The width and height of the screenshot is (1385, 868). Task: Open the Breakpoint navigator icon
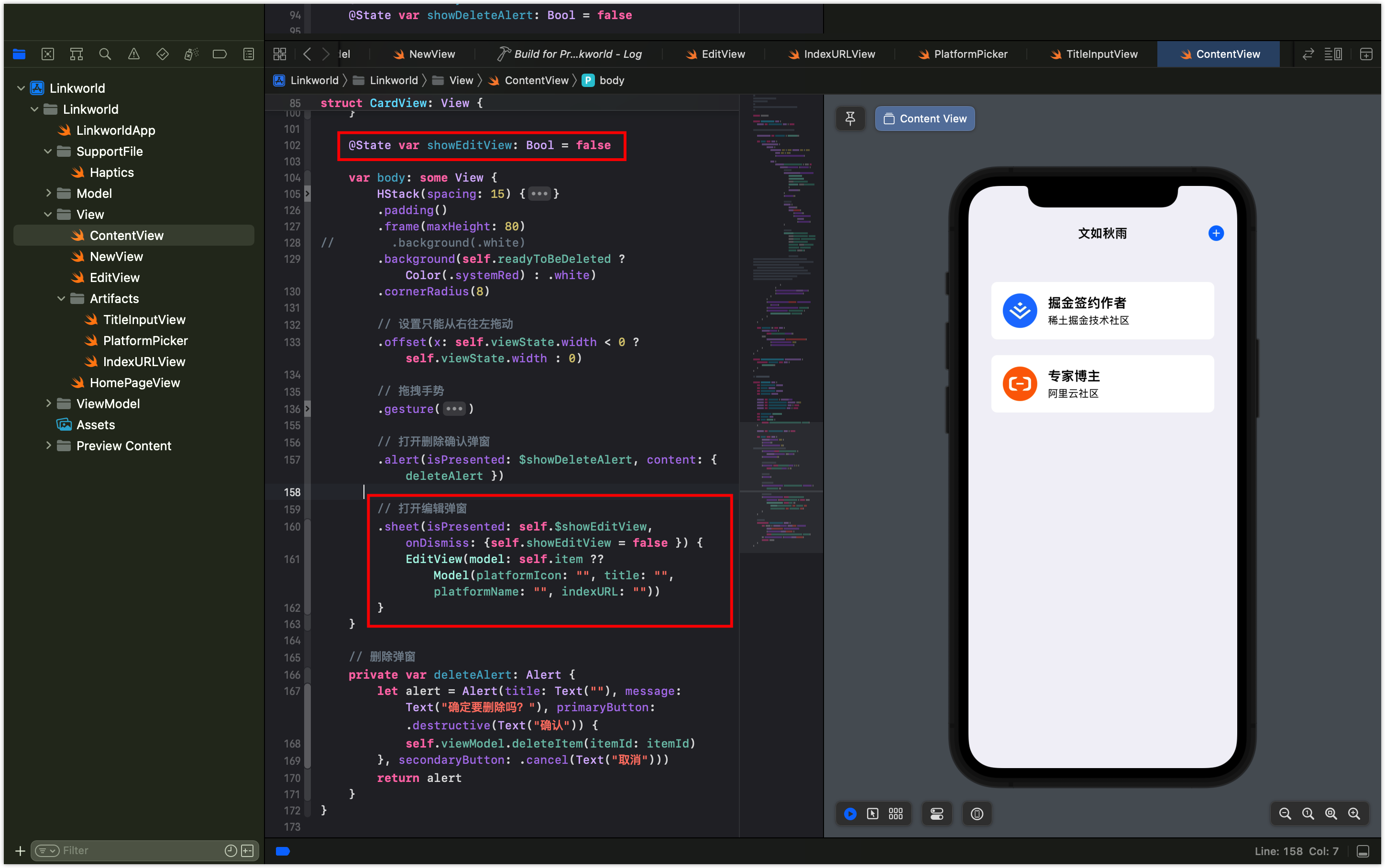point(220,54)
